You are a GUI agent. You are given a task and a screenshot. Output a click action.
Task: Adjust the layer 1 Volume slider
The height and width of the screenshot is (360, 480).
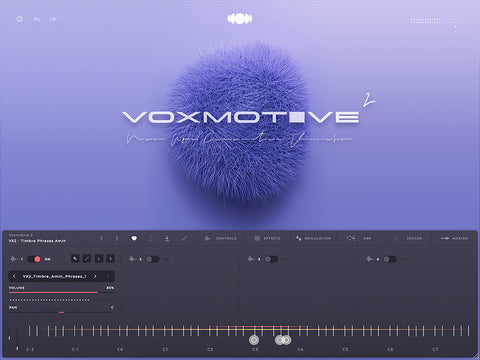pyautogui.click(x=61, y=292)
